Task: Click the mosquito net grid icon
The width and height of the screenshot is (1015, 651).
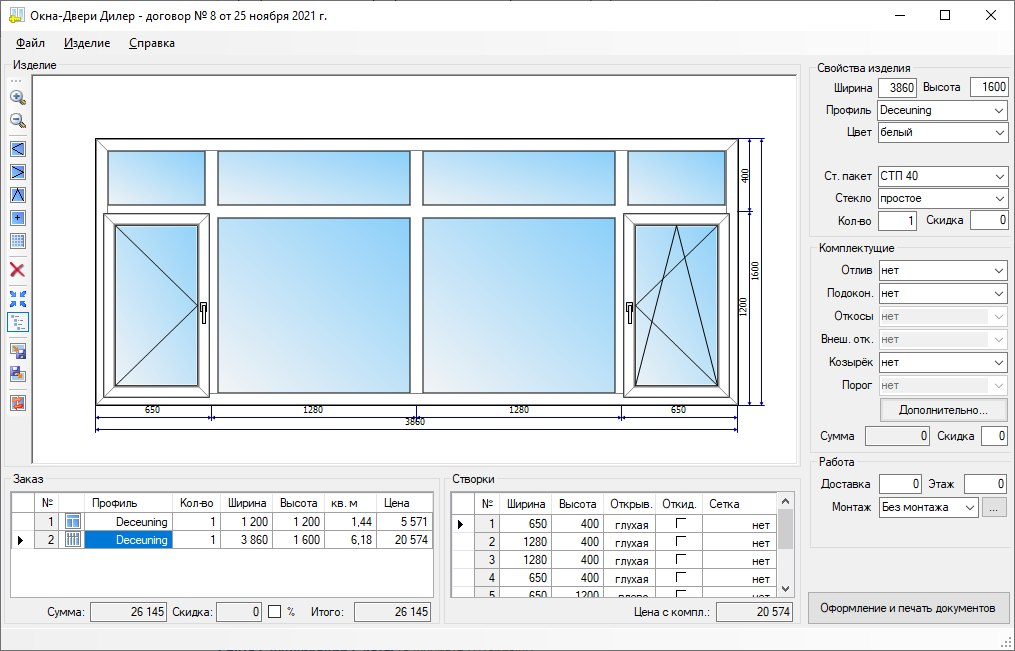Action: pos(17,241)
